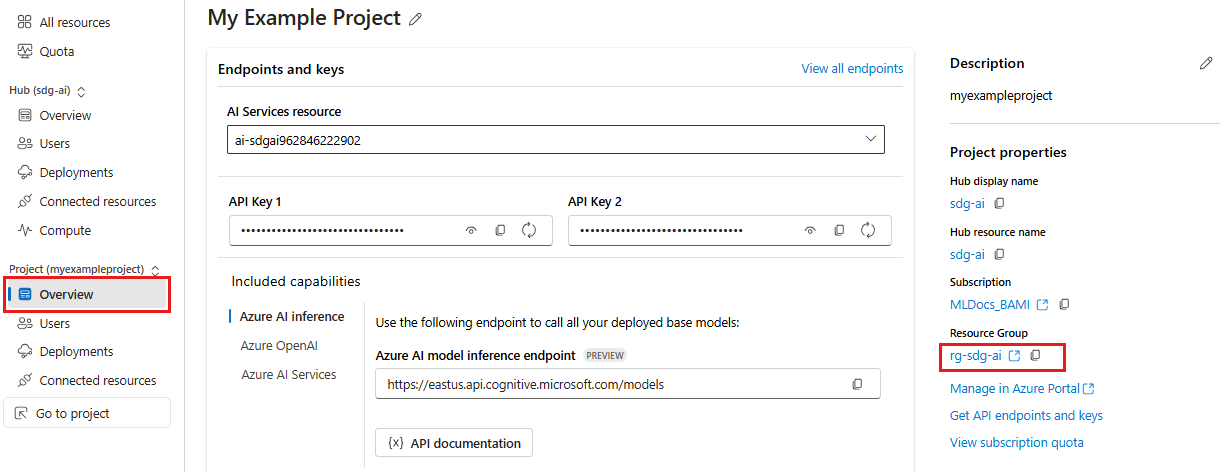Copy the Azure AI inference endpoint URL
Viewport: 1226px width, 472px height.
click(x=857, y=384)
